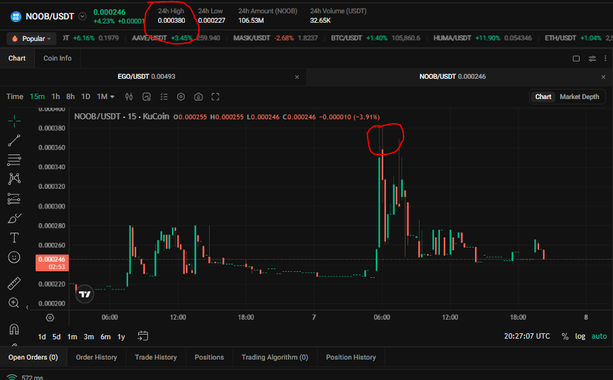The height and width of the screenshot is (380, 613).
Task: Open the Open Orders (0) tab
Action: [33, 357]
